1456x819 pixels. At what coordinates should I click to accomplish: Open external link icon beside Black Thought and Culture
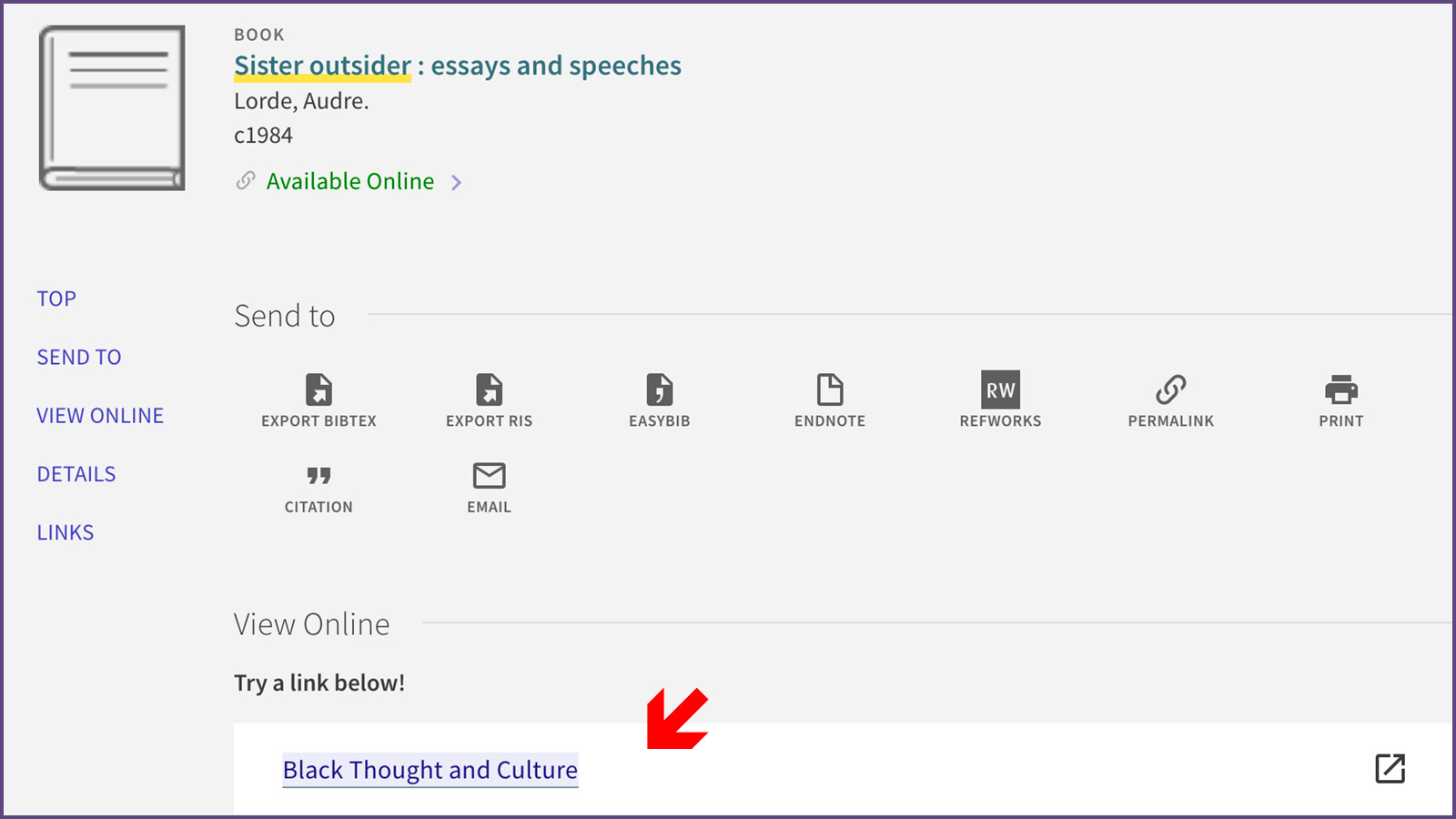(x=1389, y=769)
